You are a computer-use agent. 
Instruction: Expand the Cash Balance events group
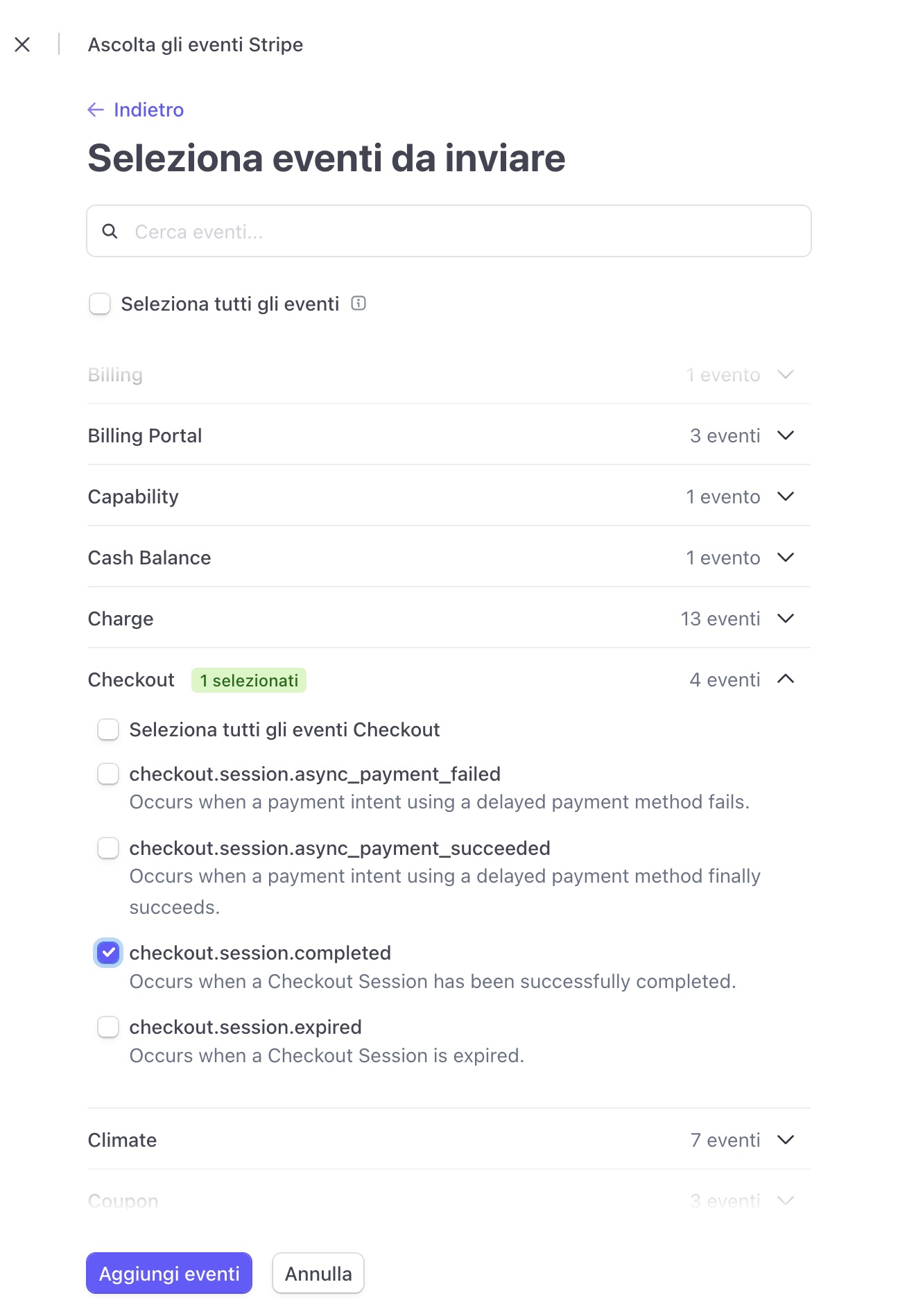pyautogui.click(x=785, y=558)
